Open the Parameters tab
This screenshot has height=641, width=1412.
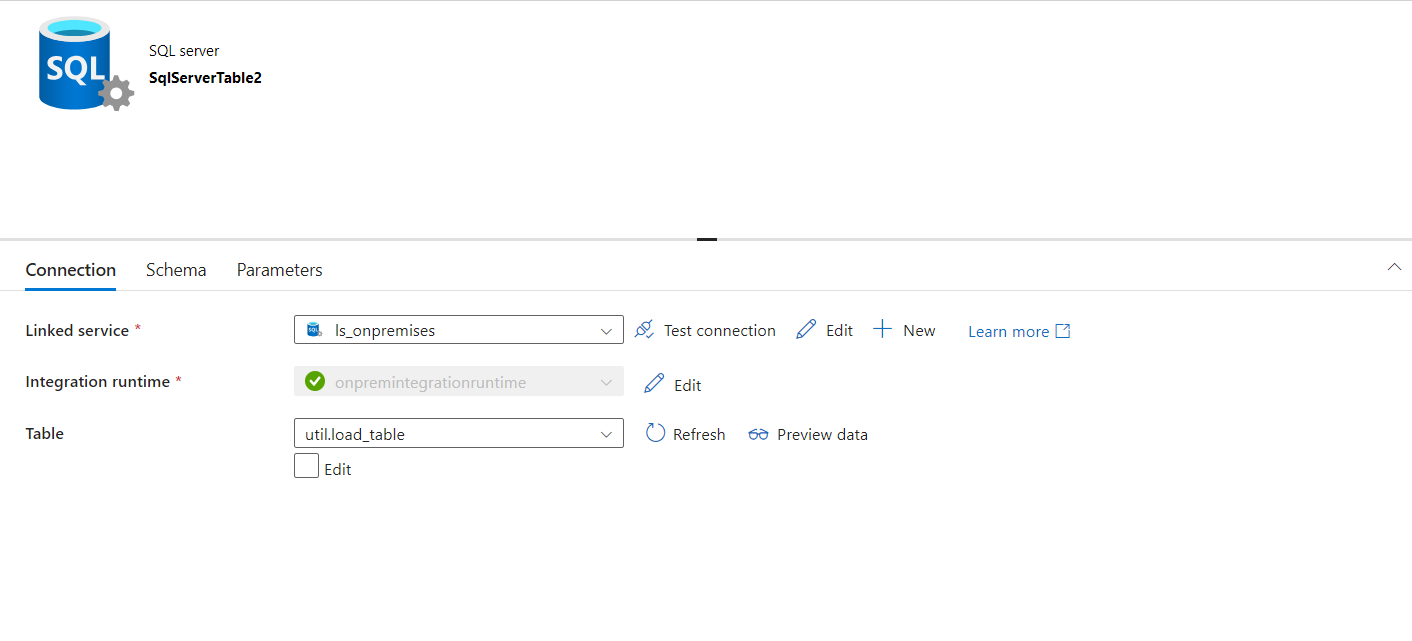click(x=279, y=270)
